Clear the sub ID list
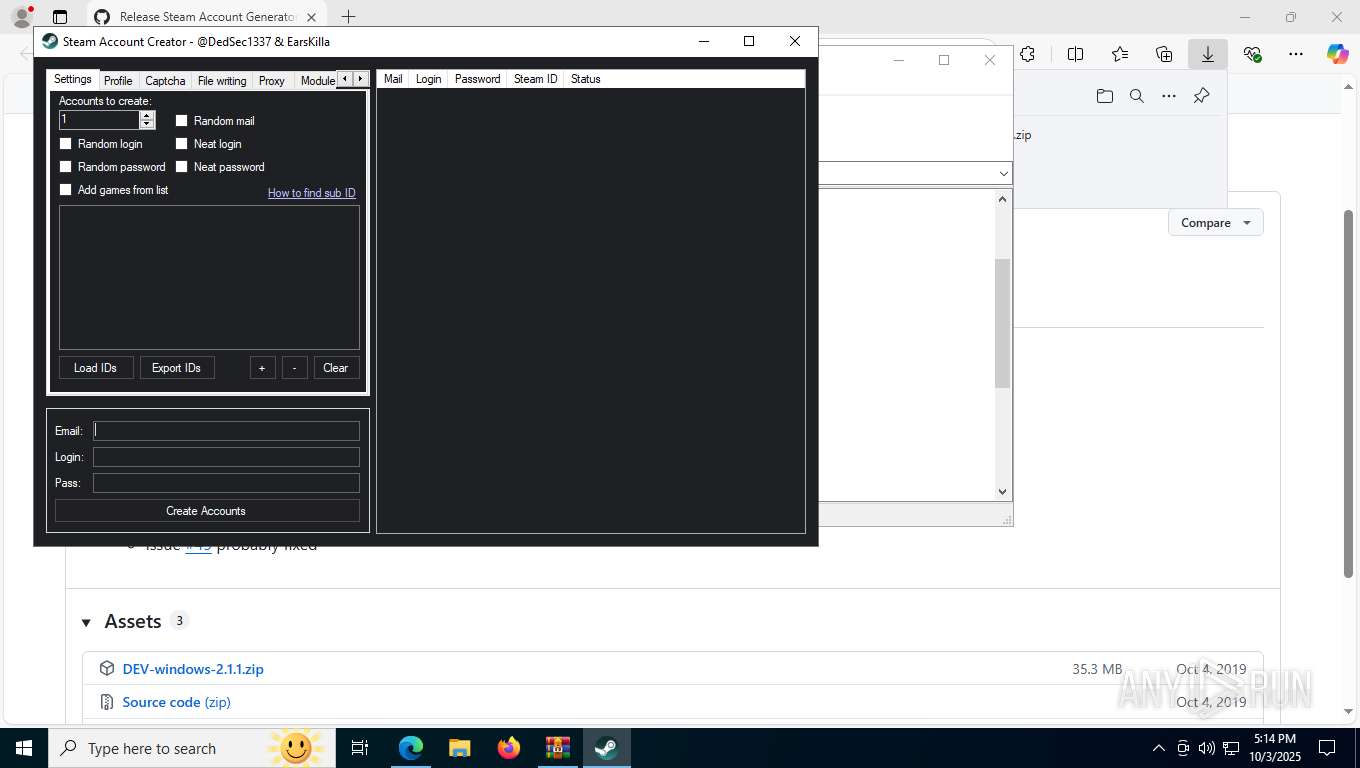Image resolution: width=1360 pixels, height=768 pixels. pos(336,368)
